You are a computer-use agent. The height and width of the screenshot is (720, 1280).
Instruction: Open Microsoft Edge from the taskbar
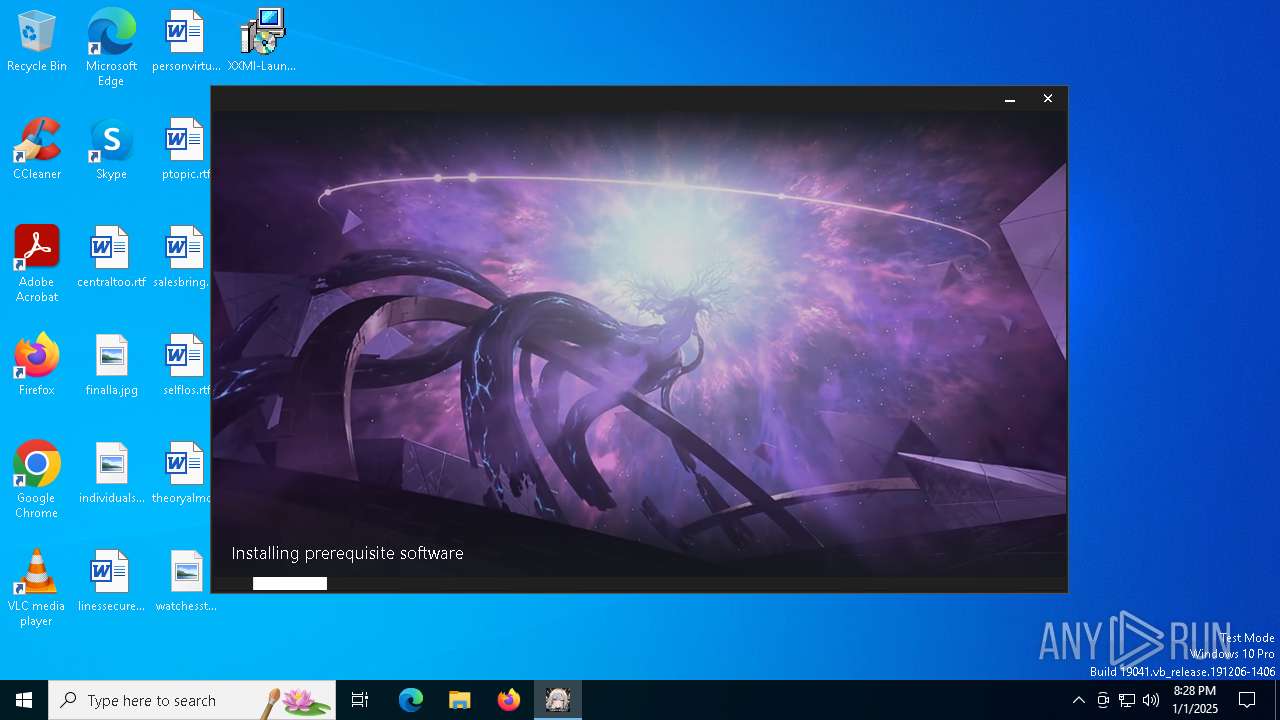pos(411,700)
